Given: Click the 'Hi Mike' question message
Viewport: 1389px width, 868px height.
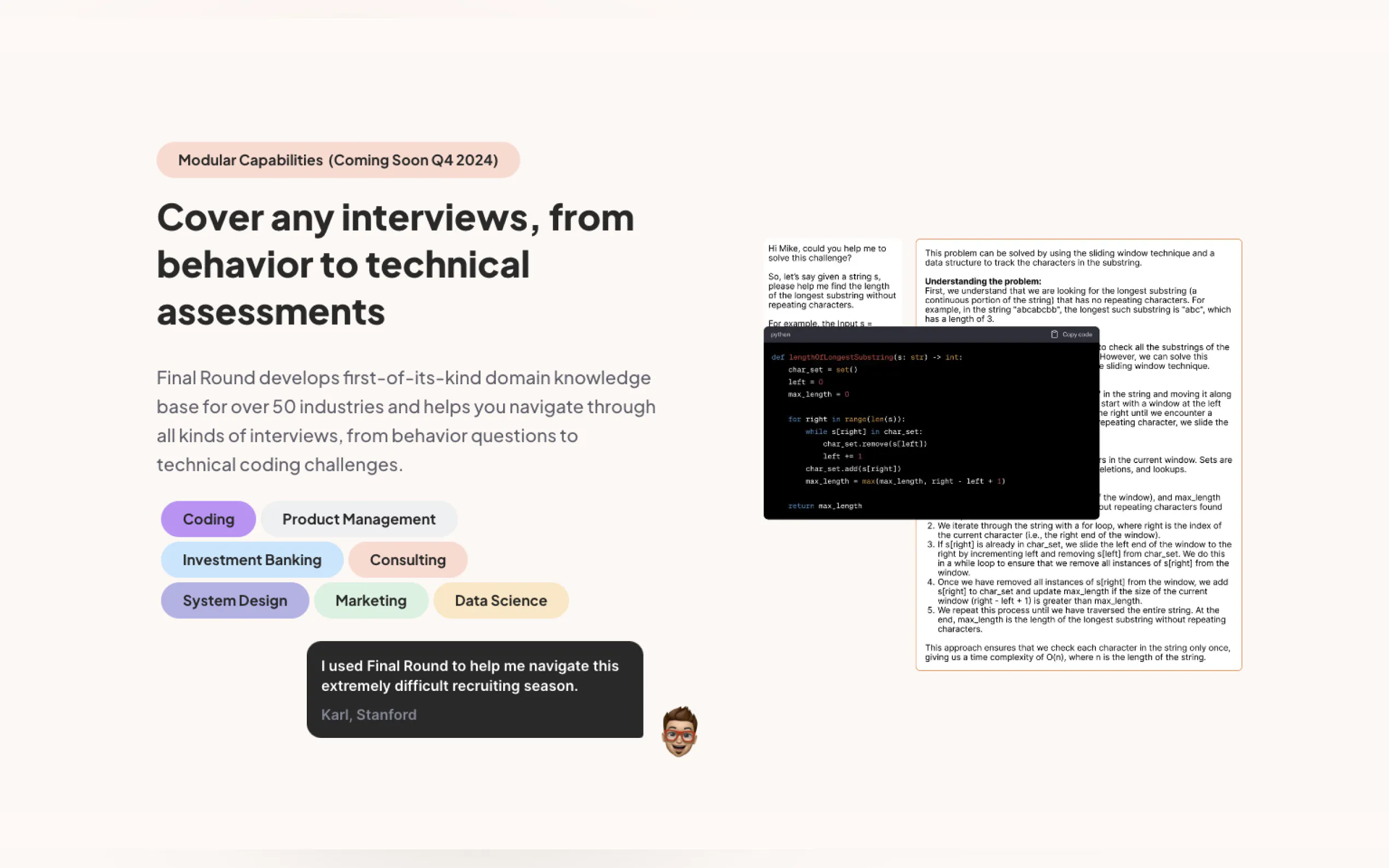Looking at the screenshot, I should [832, 283].
